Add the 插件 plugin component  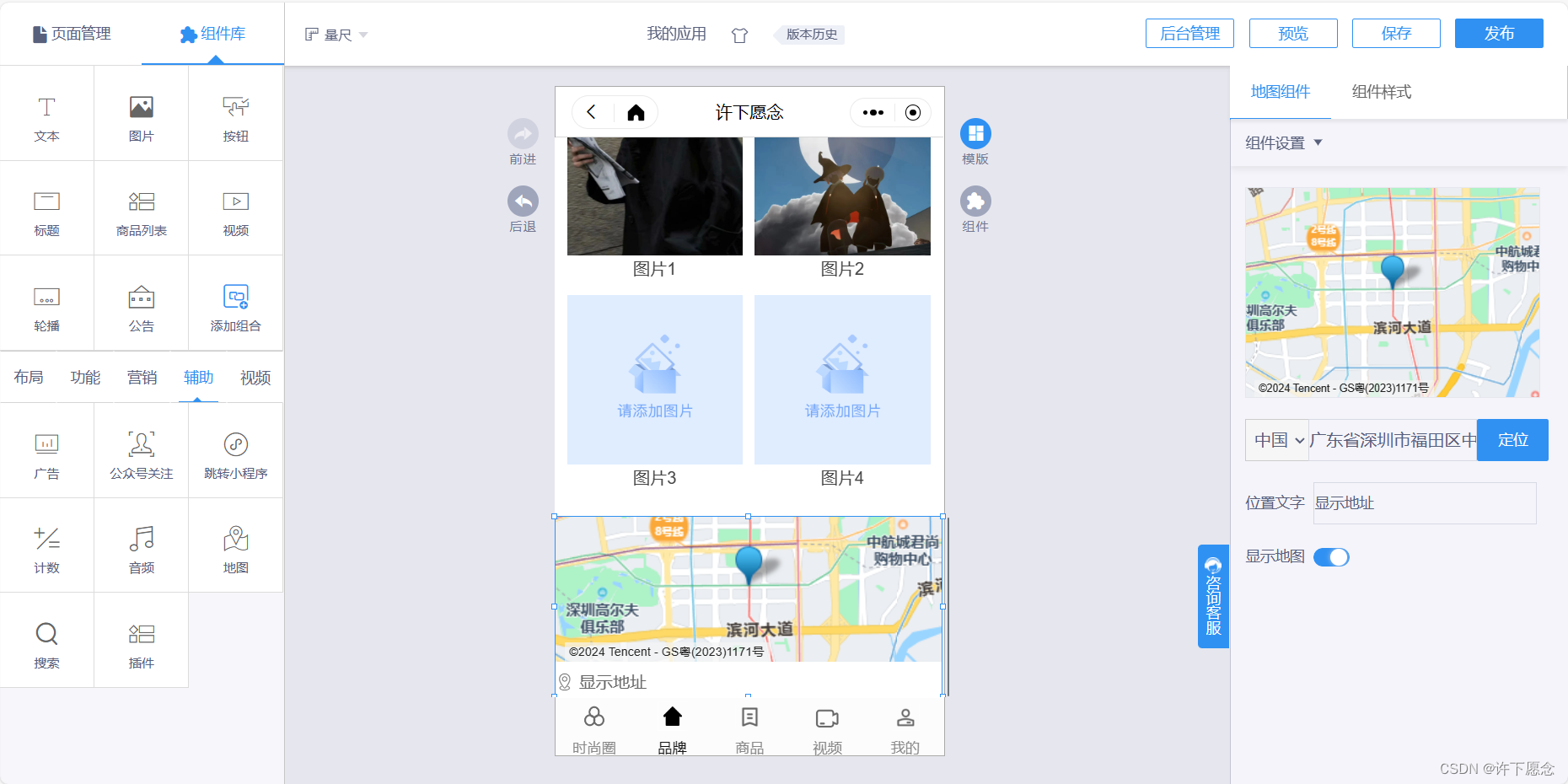tap(142, 641)
